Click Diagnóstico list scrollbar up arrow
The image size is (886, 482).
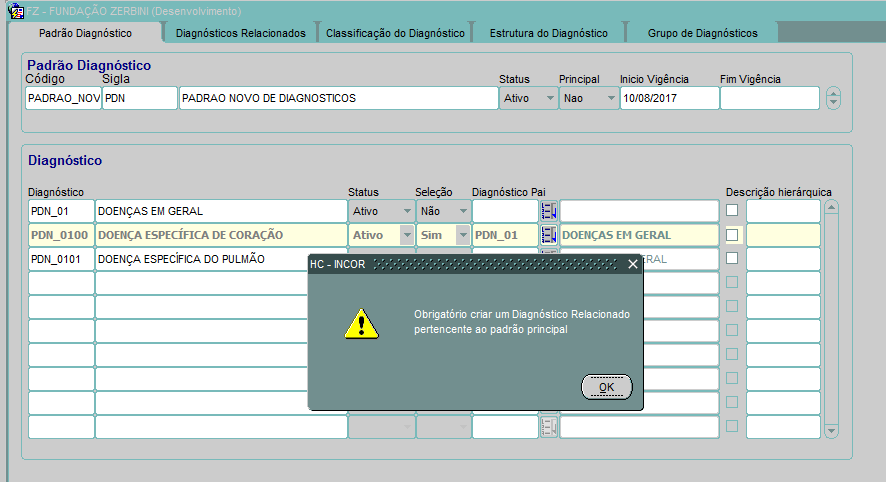pyautogui.click(x=831, y=207)
